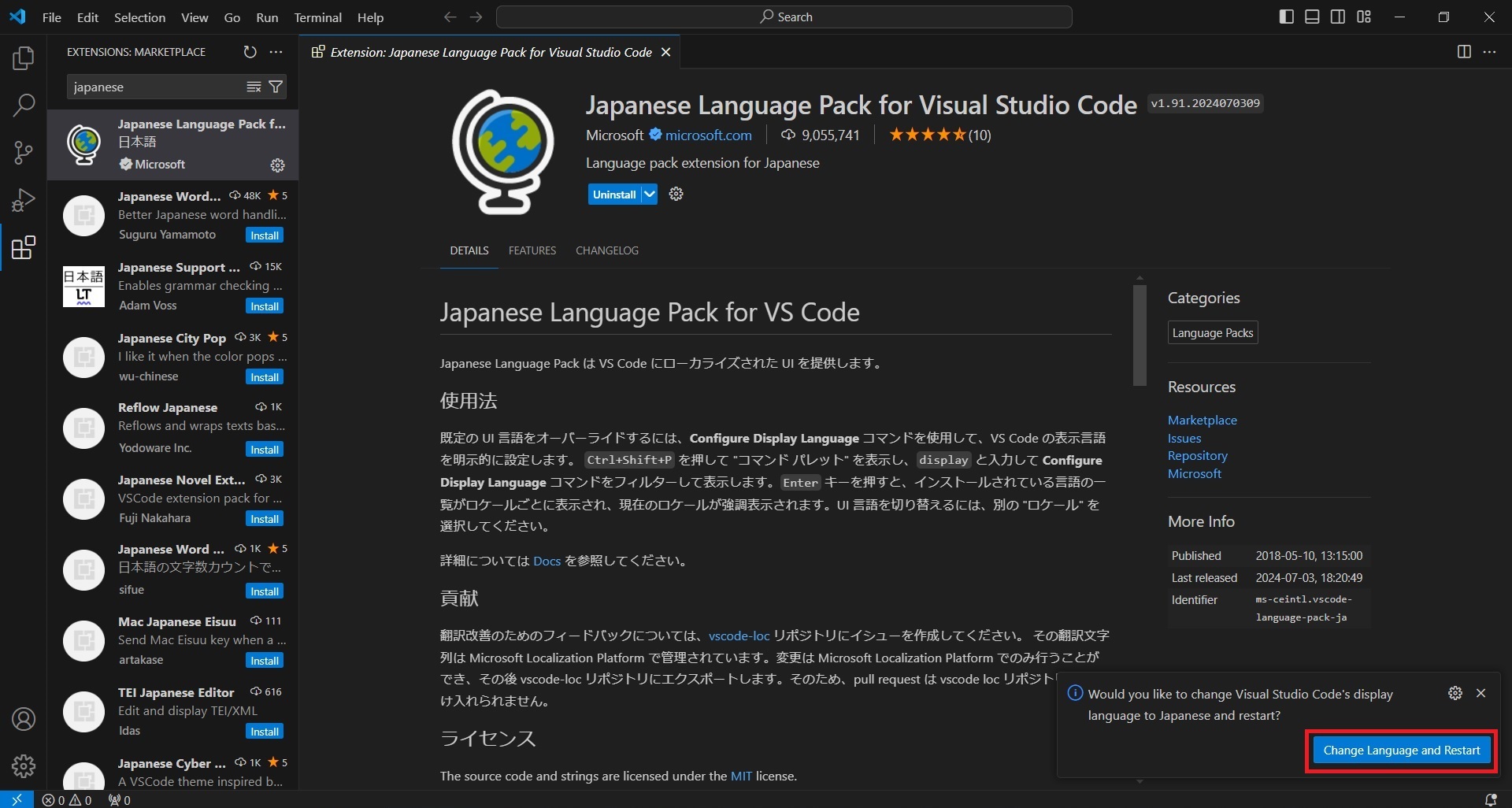Clear extensions search results icon
Image resolution: width=1512 pixels, height=808 pixels.
pyautogui.click(x=254, y=87)
